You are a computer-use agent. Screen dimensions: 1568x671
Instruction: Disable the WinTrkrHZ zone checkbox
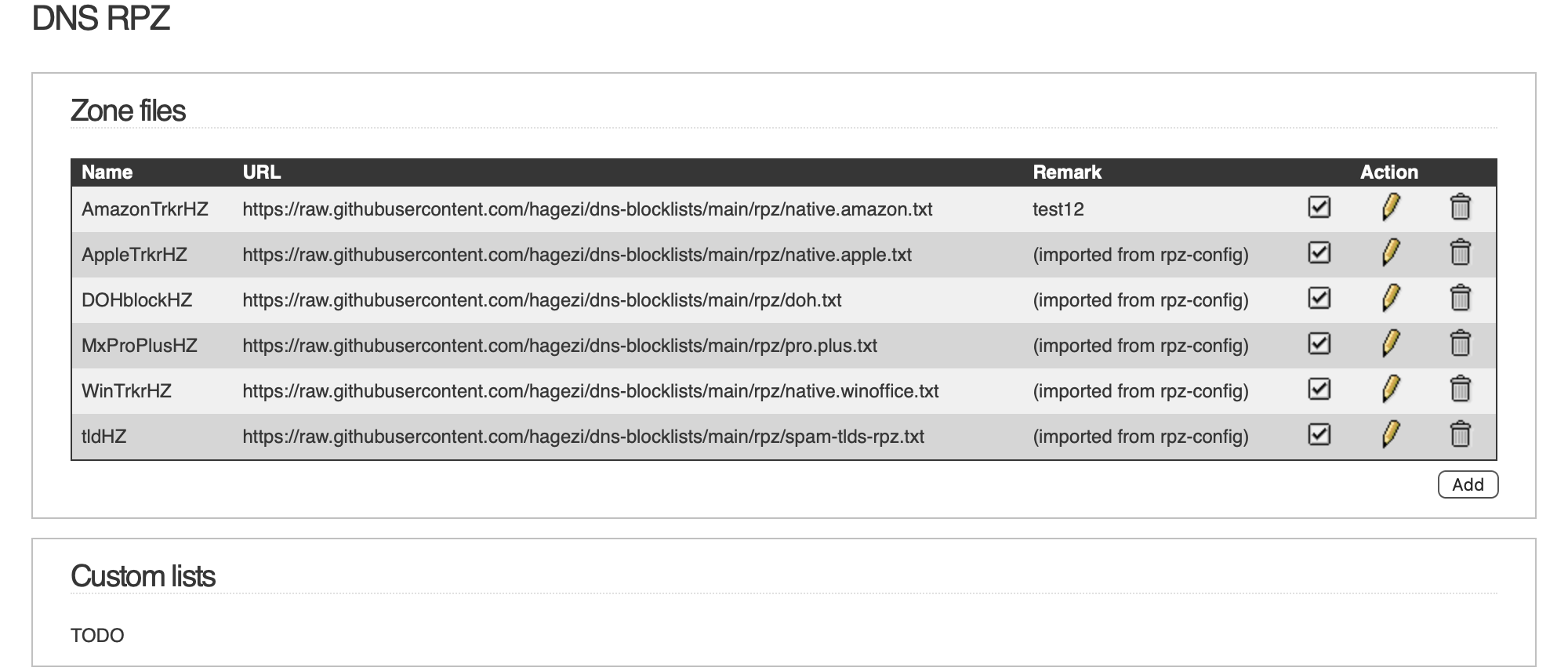(x=1319, y=389)
